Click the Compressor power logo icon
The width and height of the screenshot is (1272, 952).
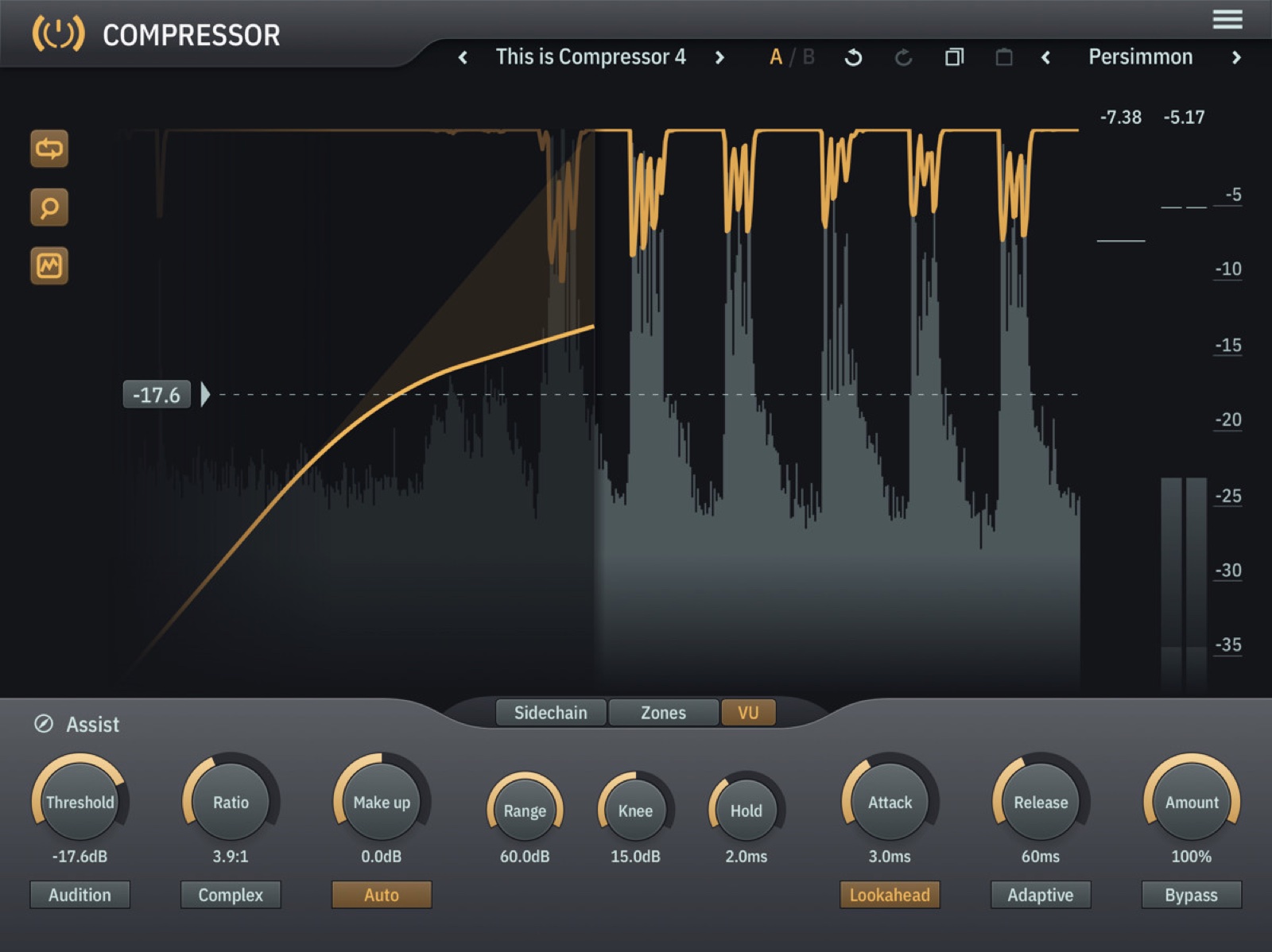point(58,34)
